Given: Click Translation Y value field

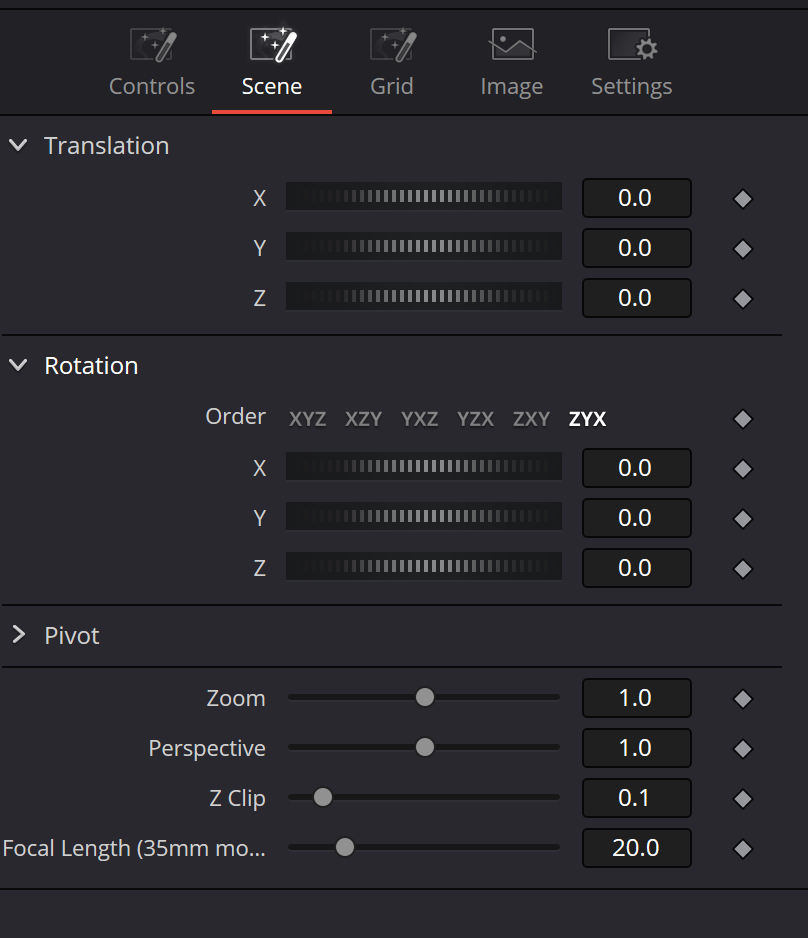Looking at the screenshot, I should coord(636,248).
